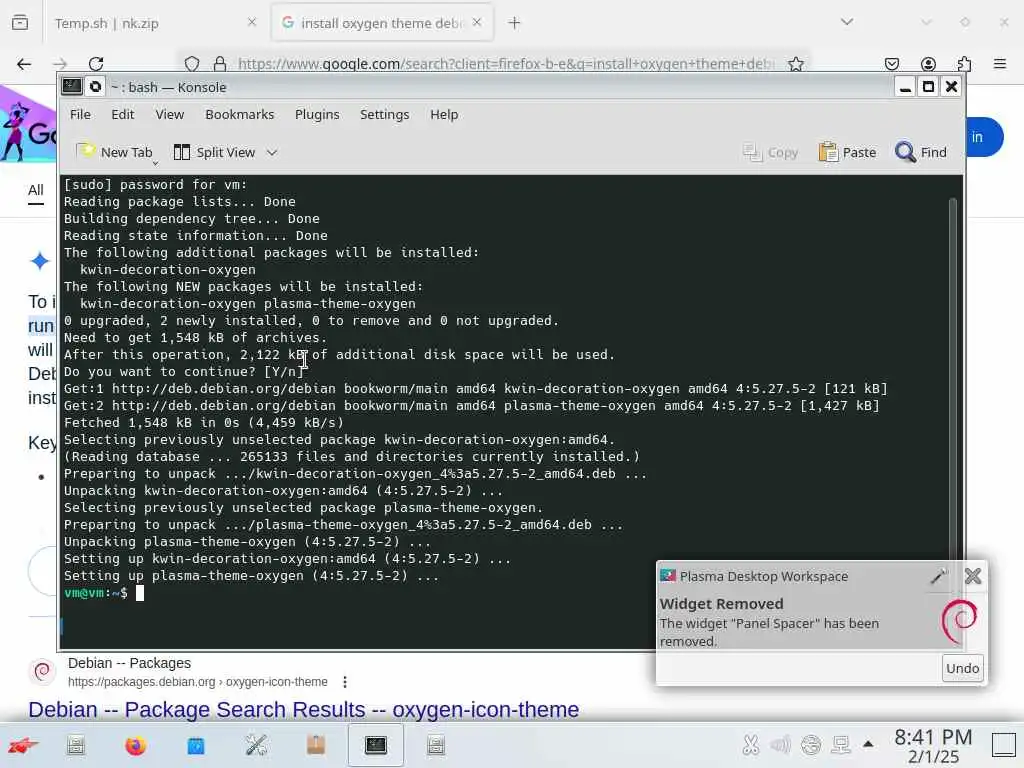Close the Widget Removed notification
1024x768 pixels.
click(973, 576)
